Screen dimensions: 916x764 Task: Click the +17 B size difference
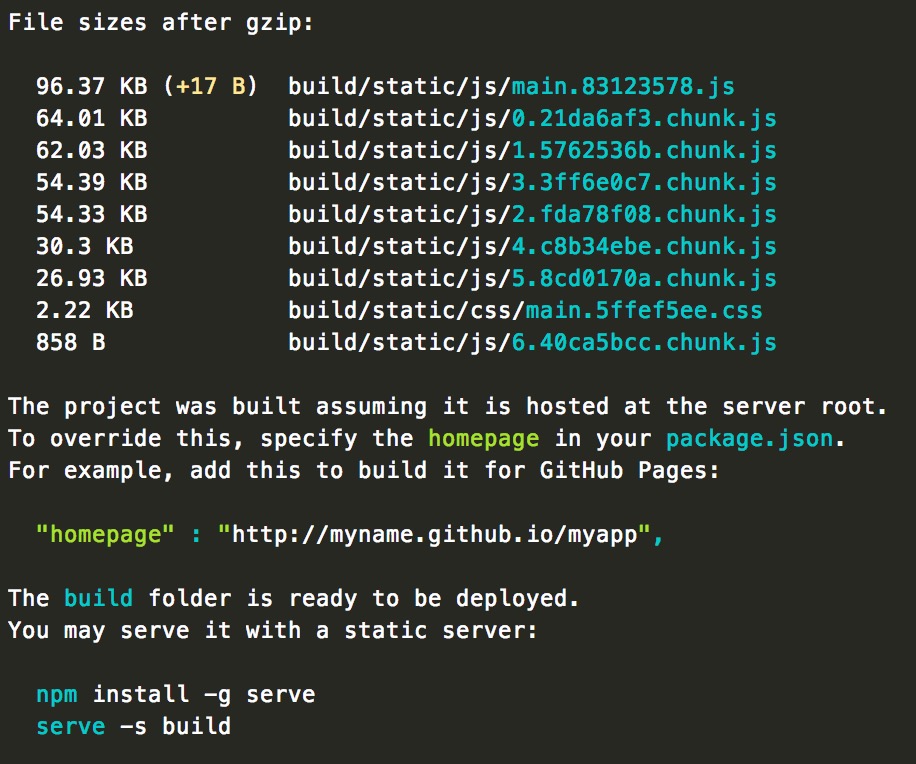pyautogui.click(x=210, y=86)
